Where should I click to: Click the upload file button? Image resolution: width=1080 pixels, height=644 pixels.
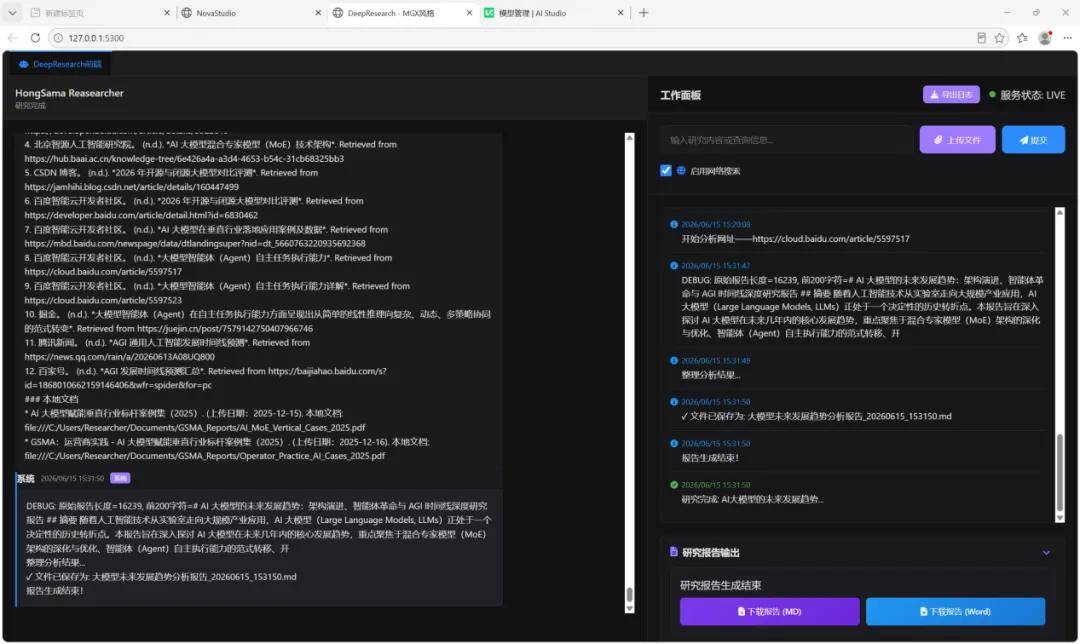[957, 140]
